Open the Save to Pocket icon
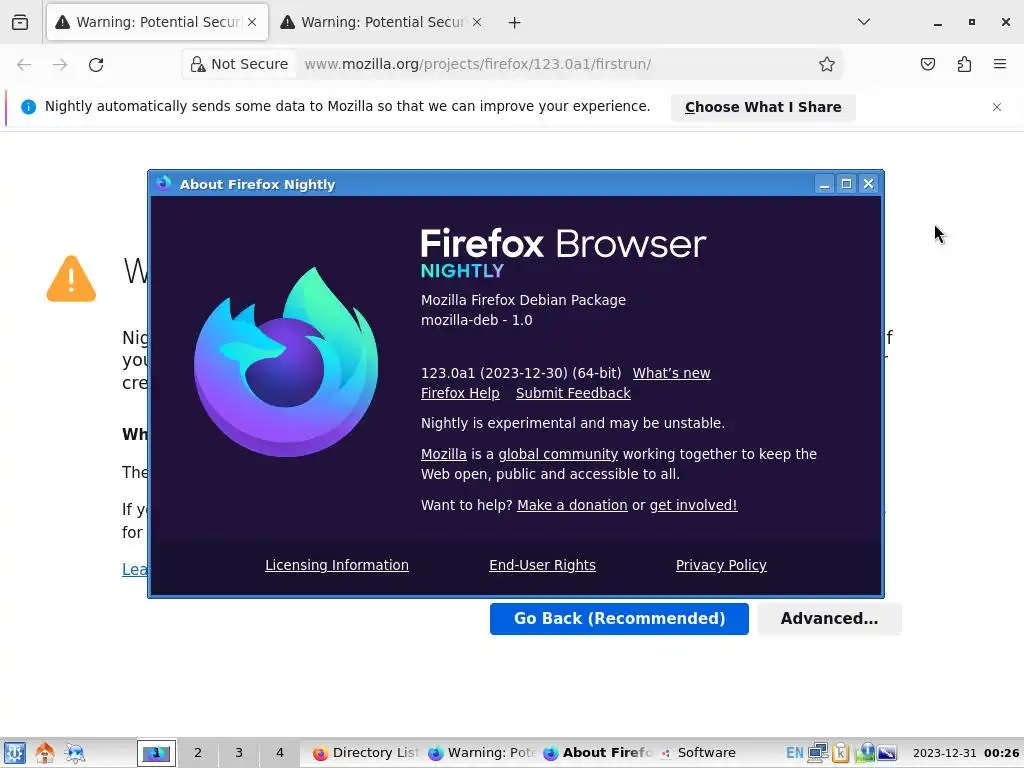The width and height of the screenshot is (1024, 768). tap(927, 64)
